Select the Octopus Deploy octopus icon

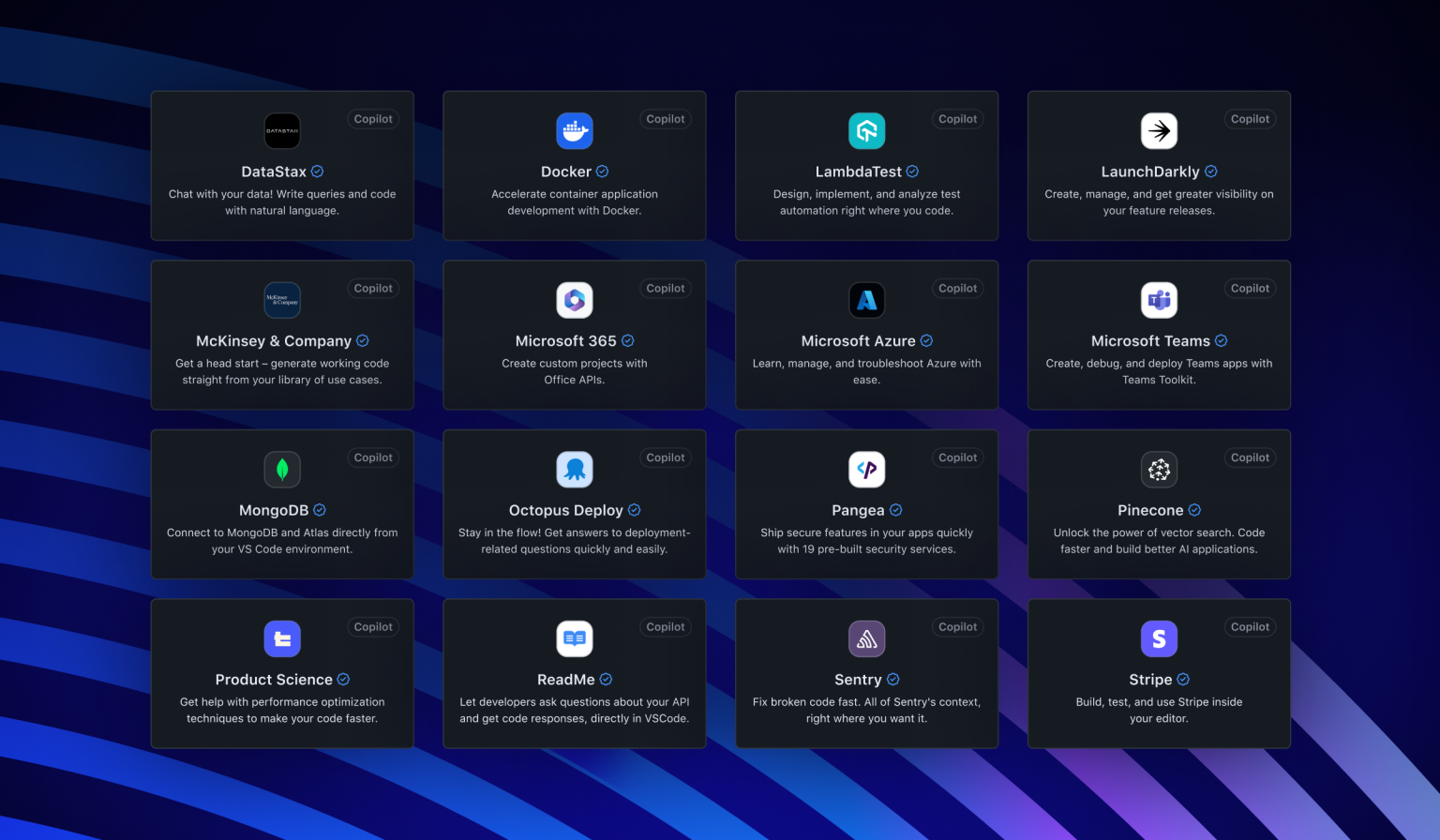[x=574, y=469]
